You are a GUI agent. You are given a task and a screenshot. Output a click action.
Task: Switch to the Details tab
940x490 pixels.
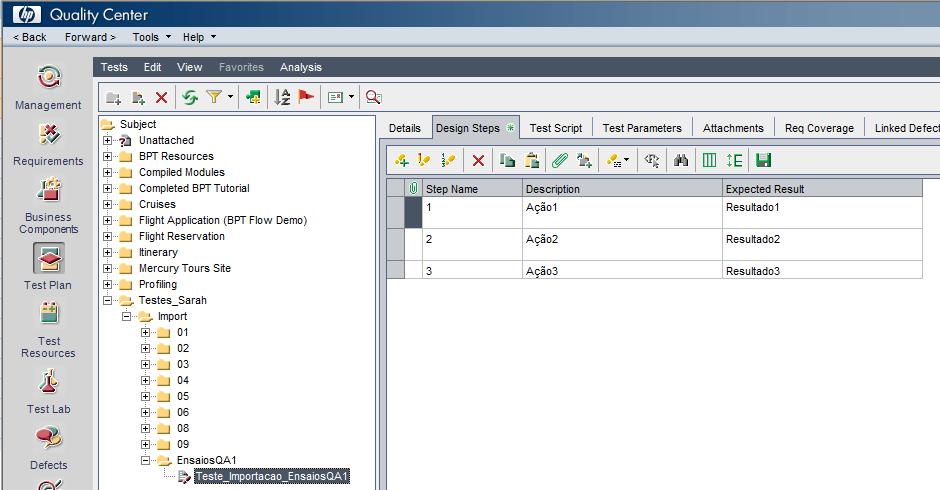coord(405,128)
